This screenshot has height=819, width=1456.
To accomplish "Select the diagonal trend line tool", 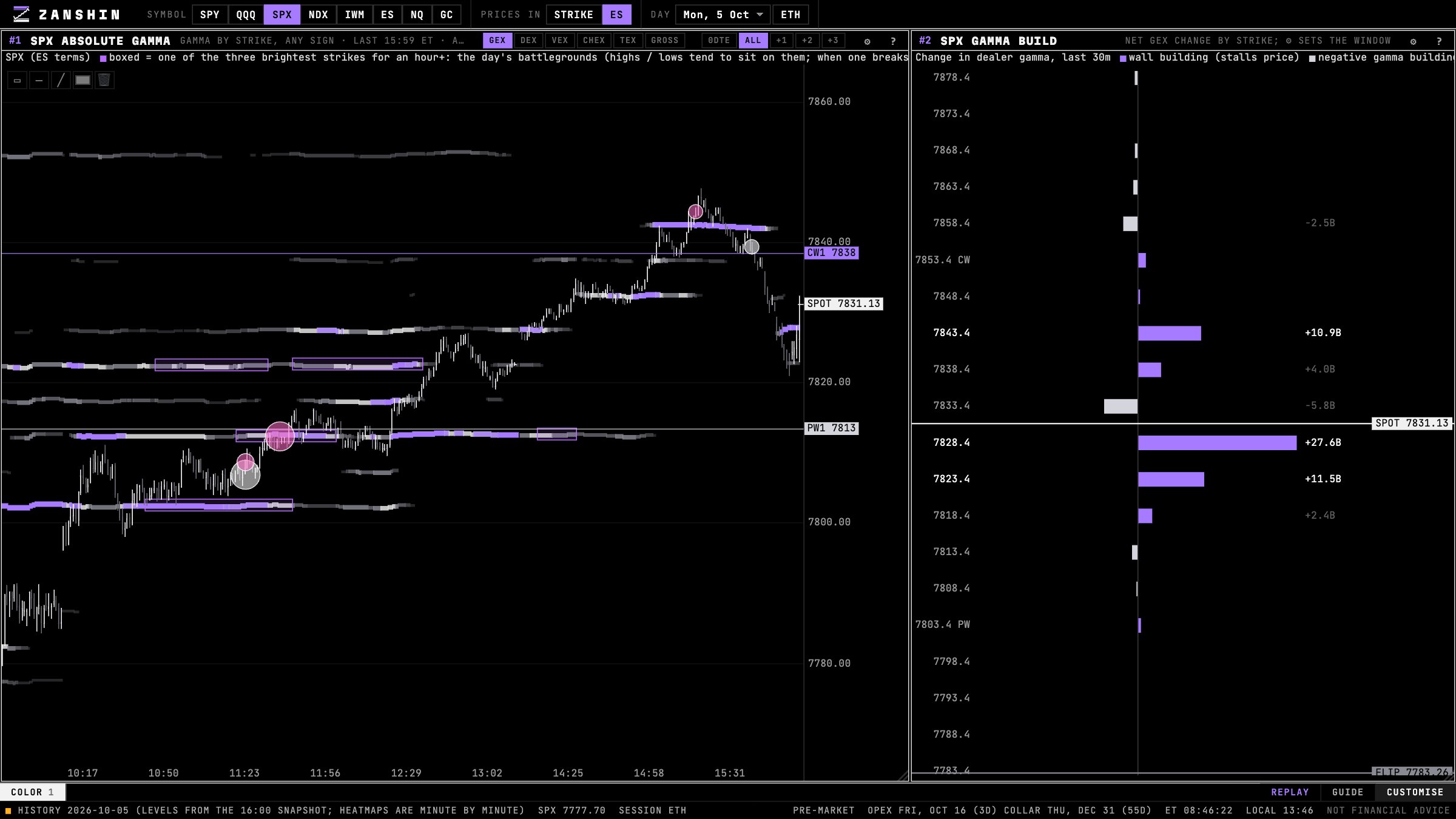I will [x=61, y=80].
